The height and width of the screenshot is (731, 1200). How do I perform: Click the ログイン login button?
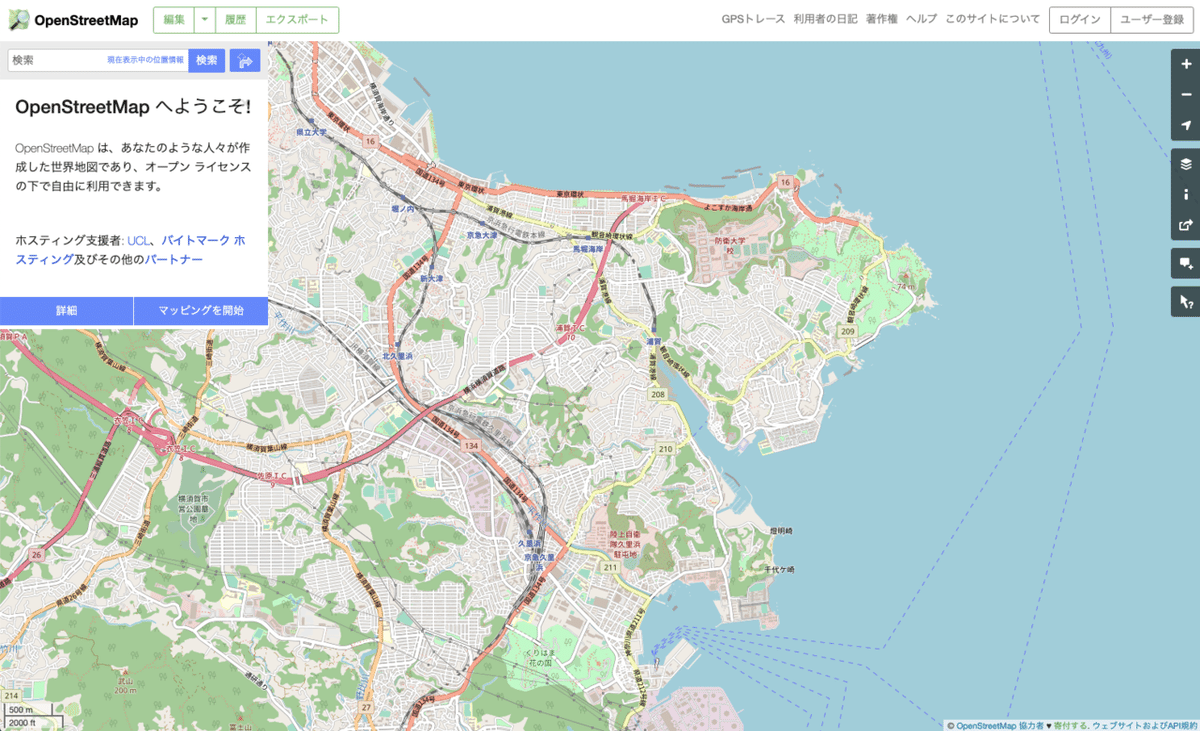click(x=1080, y=20)
